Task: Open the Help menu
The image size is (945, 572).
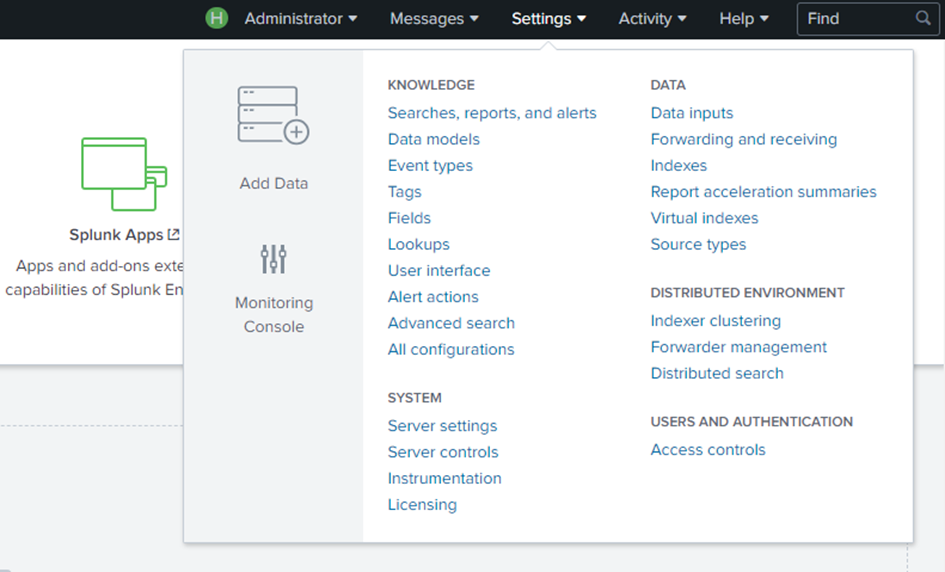Action: click(744, 19)
